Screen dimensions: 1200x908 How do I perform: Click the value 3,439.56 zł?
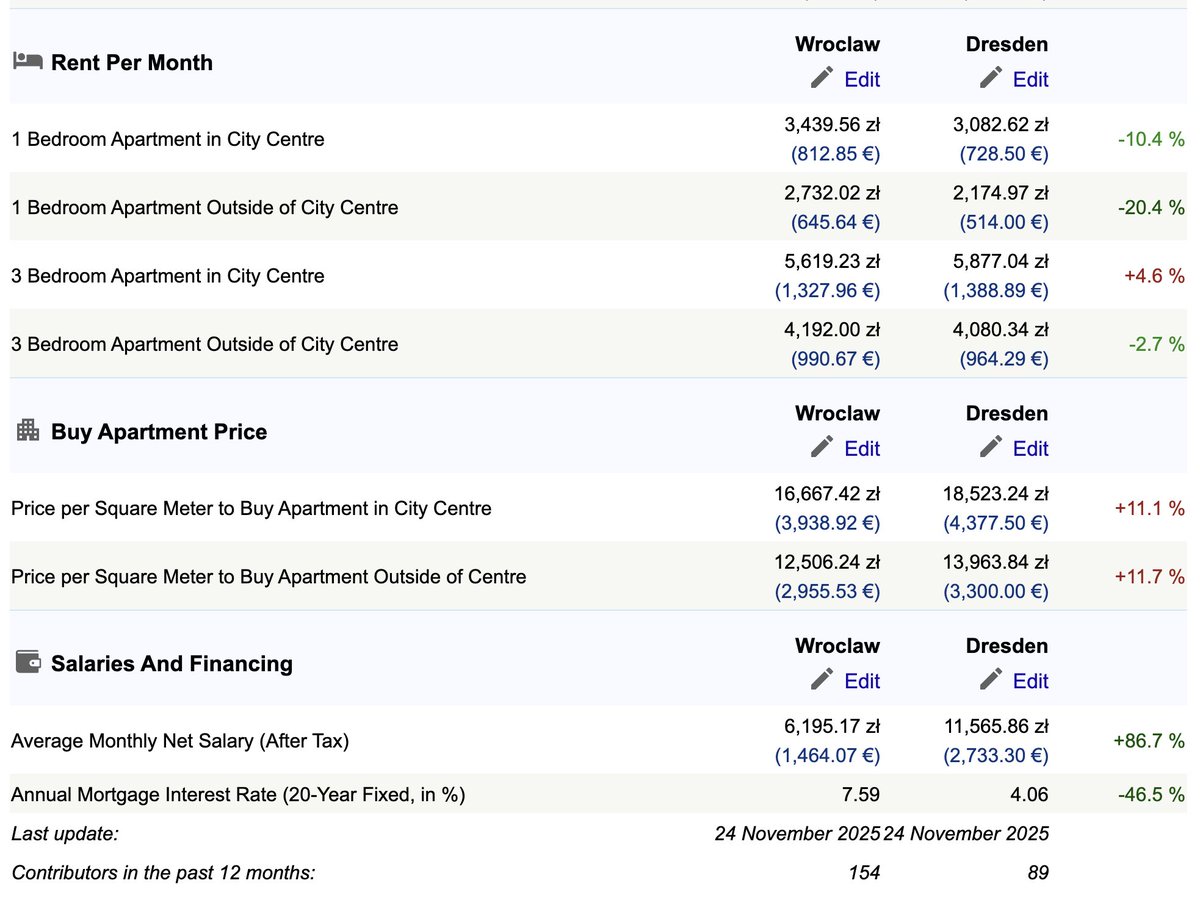tap(832, 125)
